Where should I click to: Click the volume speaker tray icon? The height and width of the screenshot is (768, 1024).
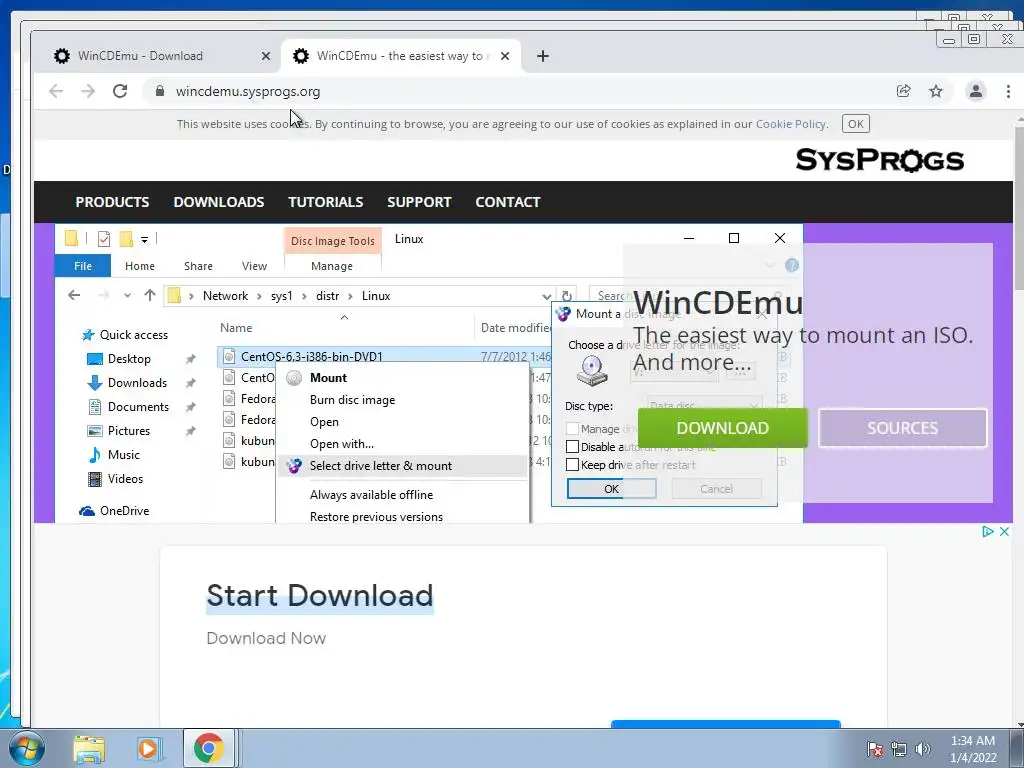point(923,749)
